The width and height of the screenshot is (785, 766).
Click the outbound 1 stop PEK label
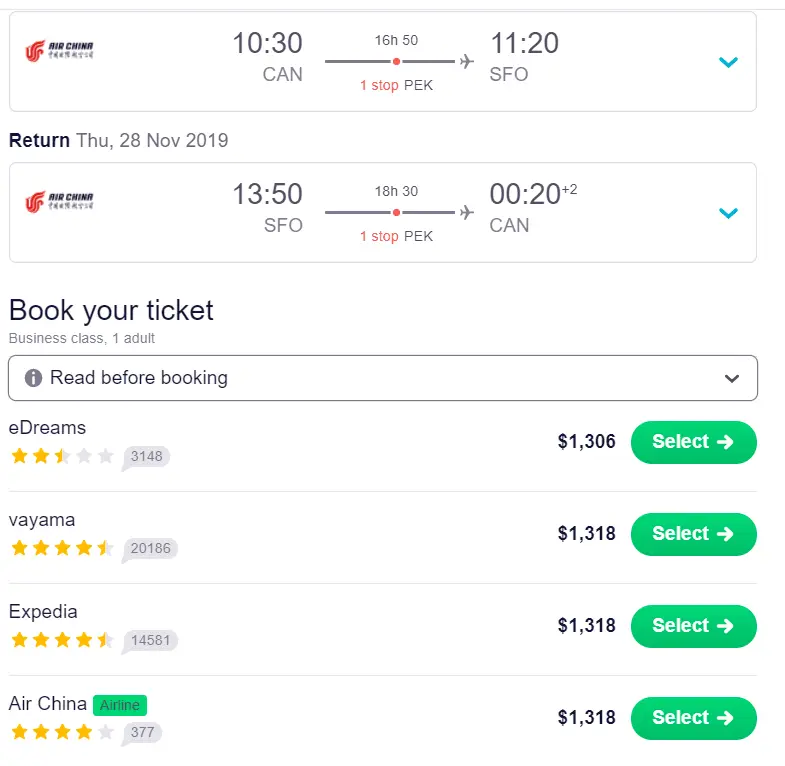(x=396, y=85)
